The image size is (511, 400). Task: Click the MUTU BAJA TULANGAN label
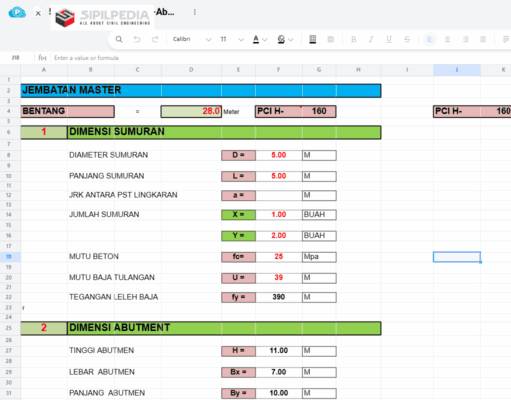click(x=112, y=278)
